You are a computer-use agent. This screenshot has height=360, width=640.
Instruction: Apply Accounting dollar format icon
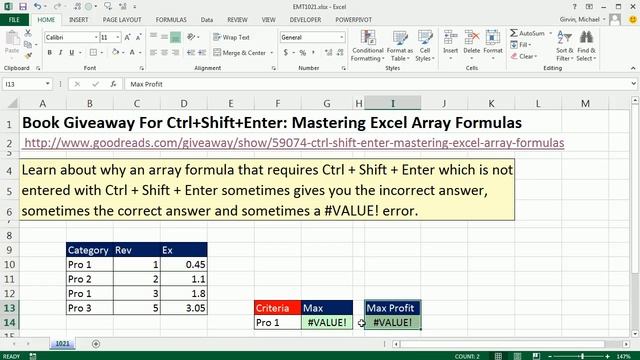286,52
